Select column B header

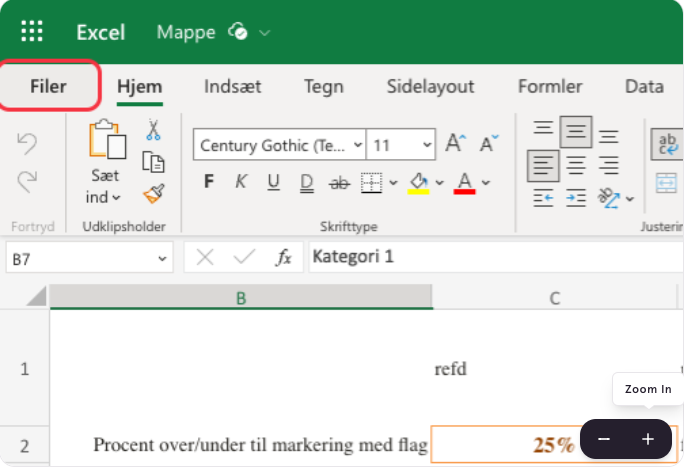pyautogui.click(x=241, y=297)
